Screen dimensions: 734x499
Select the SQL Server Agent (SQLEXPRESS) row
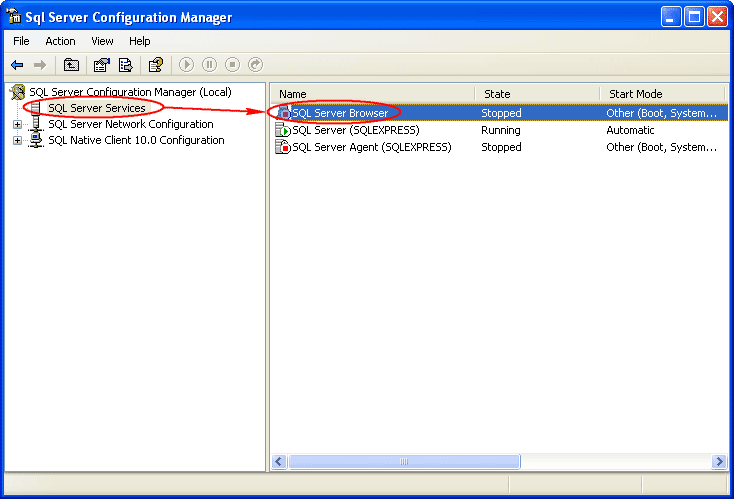point(371,147)
